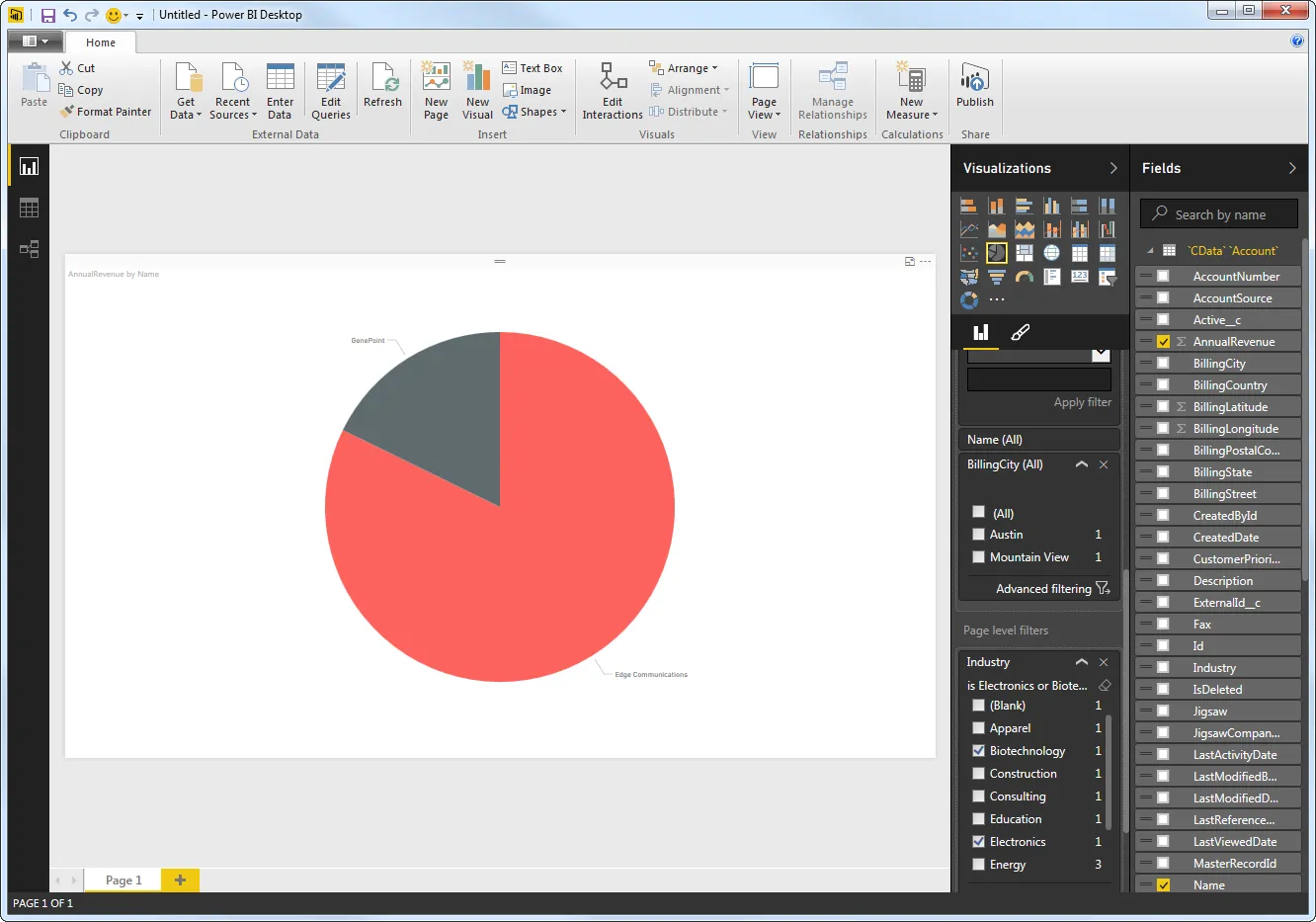1316x922 pixels.
Task: Switch to the Home ribbon tab
Action: tap(100, 42)
